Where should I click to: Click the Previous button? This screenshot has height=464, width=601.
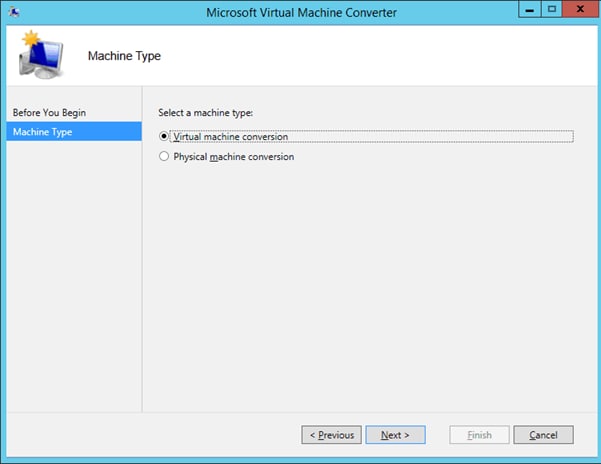pos(331,435)
